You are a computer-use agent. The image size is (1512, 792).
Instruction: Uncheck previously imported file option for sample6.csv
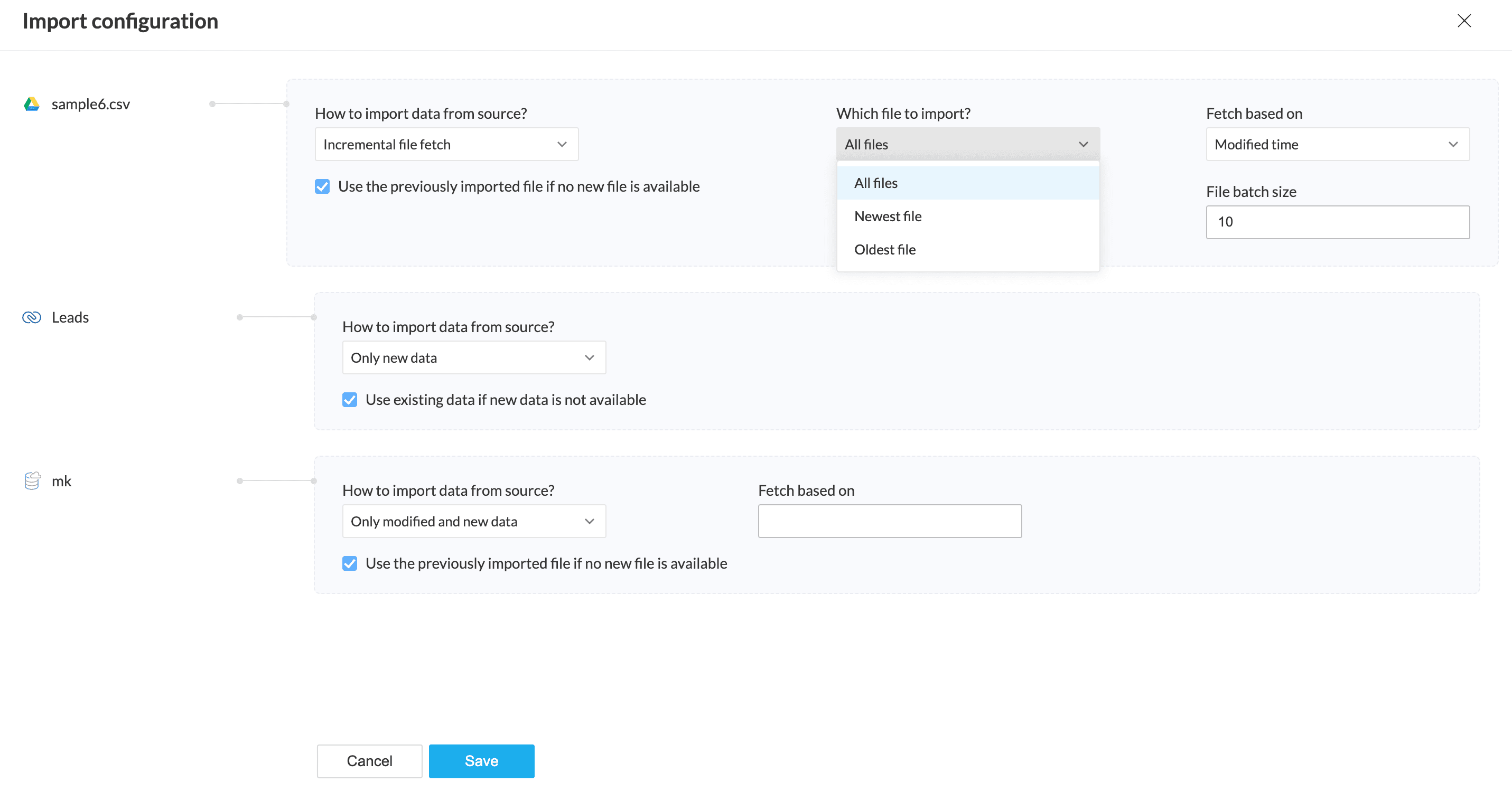coord(322,186)
